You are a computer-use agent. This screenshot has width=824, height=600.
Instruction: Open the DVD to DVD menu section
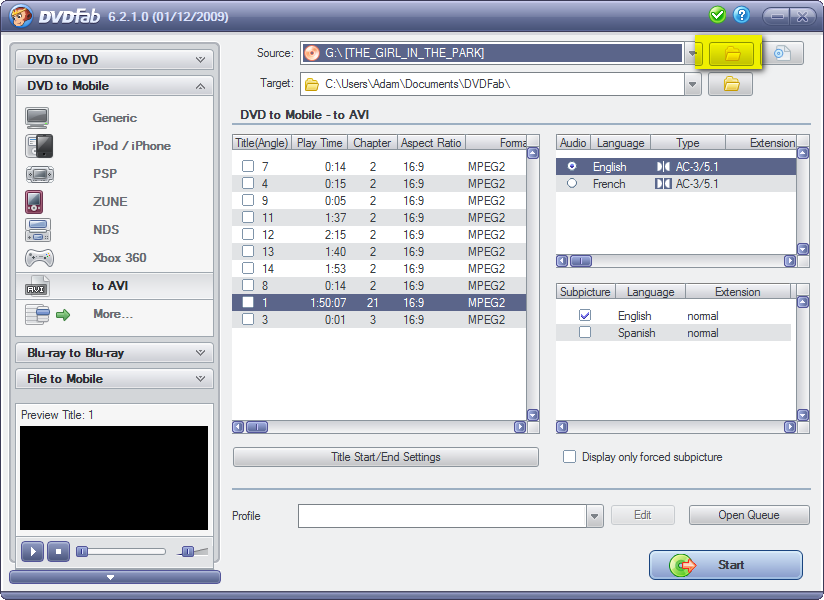coord(114,60)
